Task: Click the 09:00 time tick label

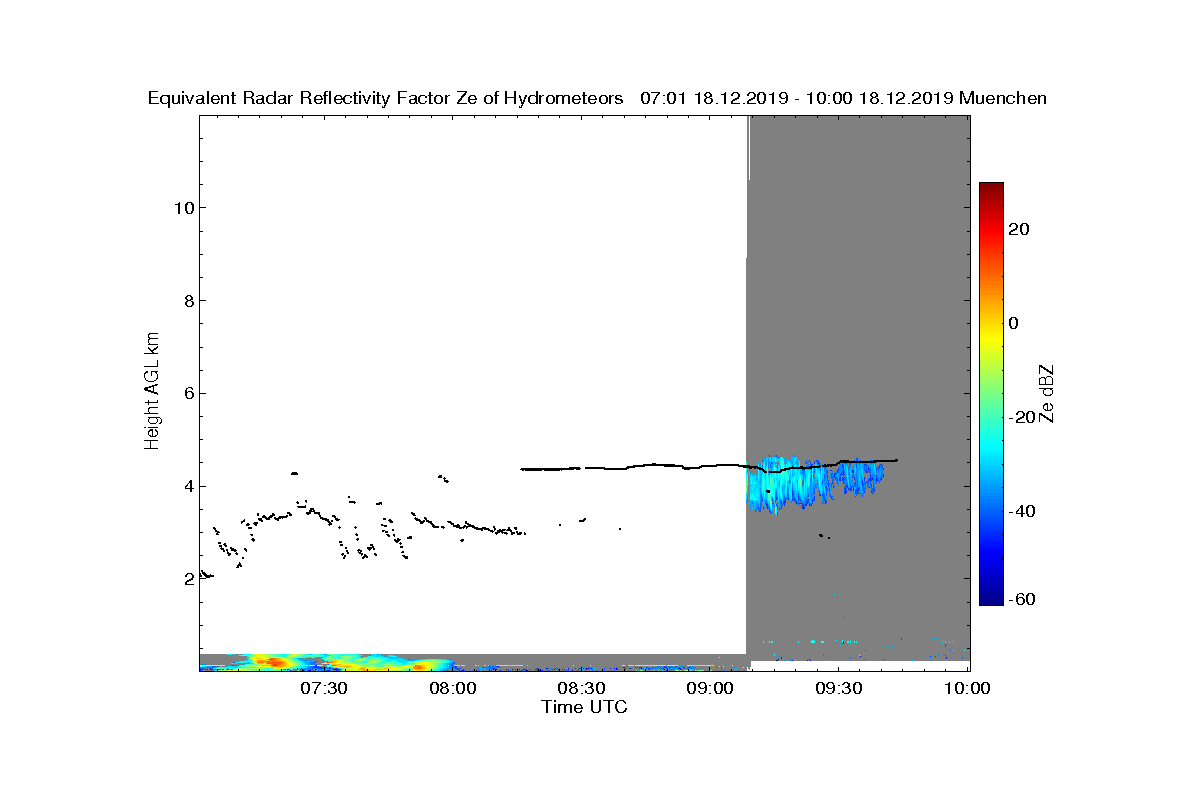Action: 711,688
